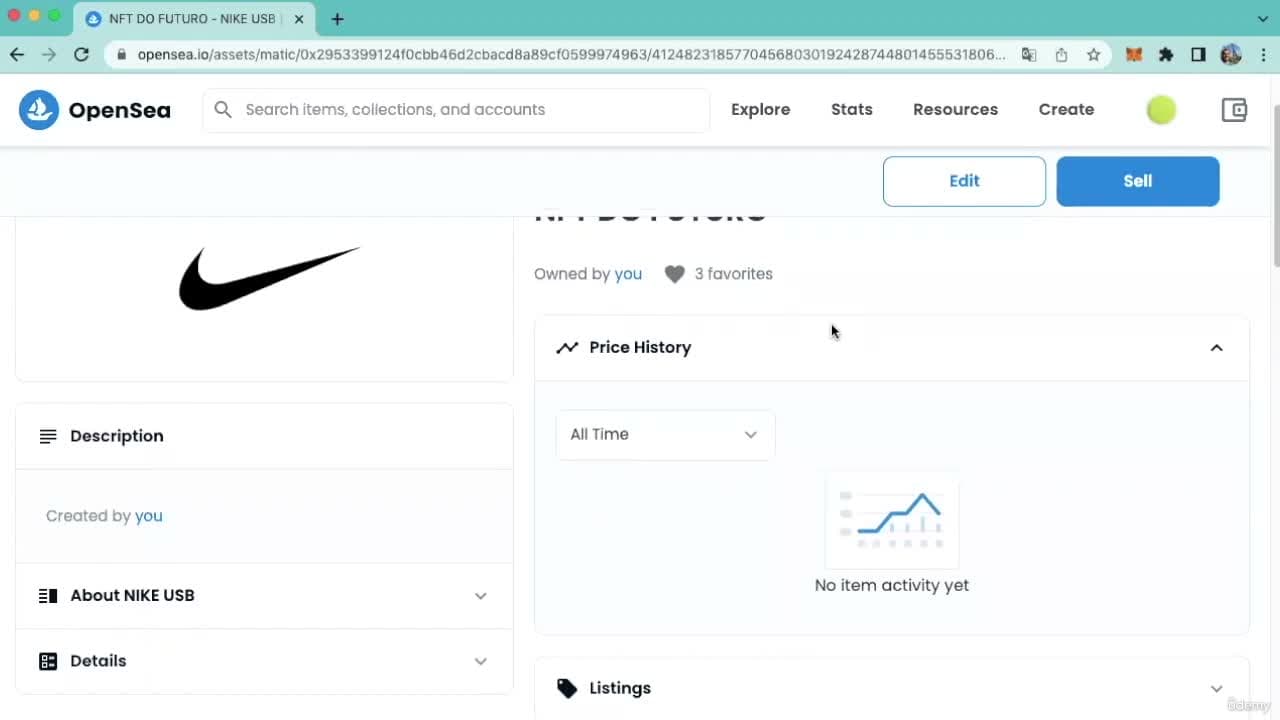Click the OpenSea wordmark
1280x720 pixels.
tap(119, 110)
